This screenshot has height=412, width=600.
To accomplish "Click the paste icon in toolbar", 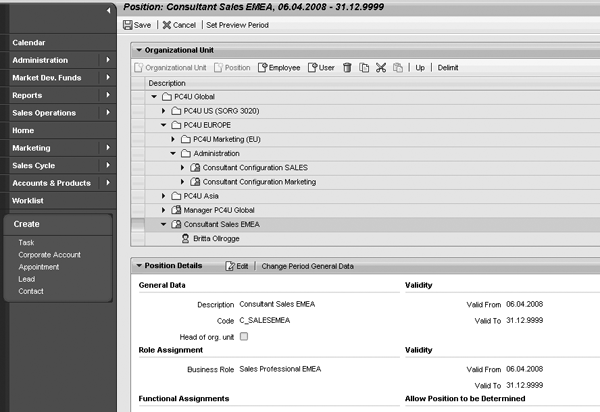I will pyautogui.click(x=398, y=68).
